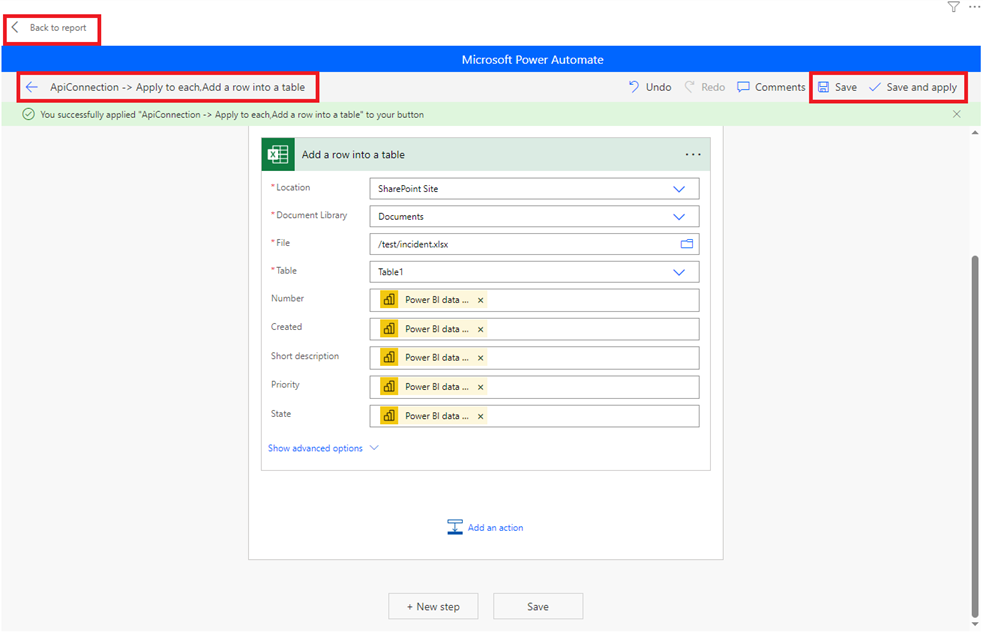Click the Excel icon on the action header

pyautogui.click(x=278, y=155)
